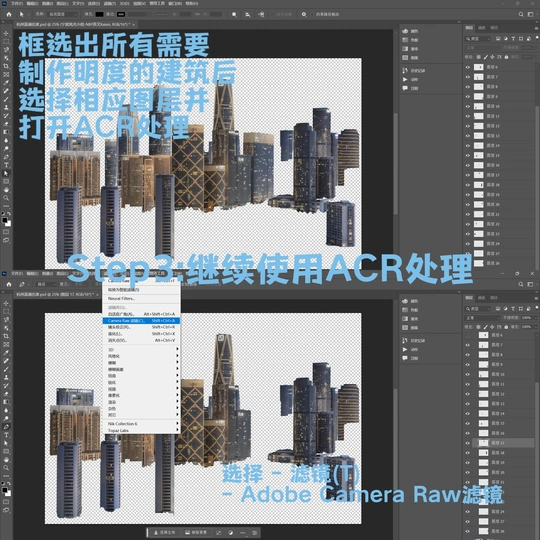Expand Topaz Labs submenu
Viewport: 540px width, 540px height.
[141, 430]
